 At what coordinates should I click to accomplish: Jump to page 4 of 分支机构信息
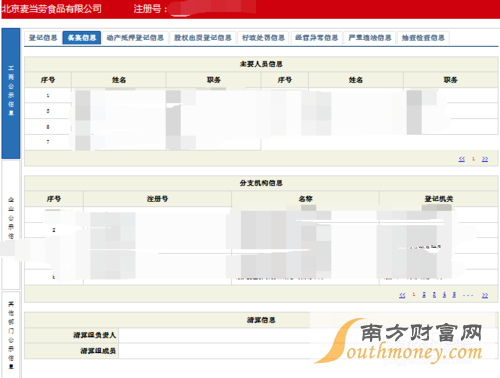point(444,295)
